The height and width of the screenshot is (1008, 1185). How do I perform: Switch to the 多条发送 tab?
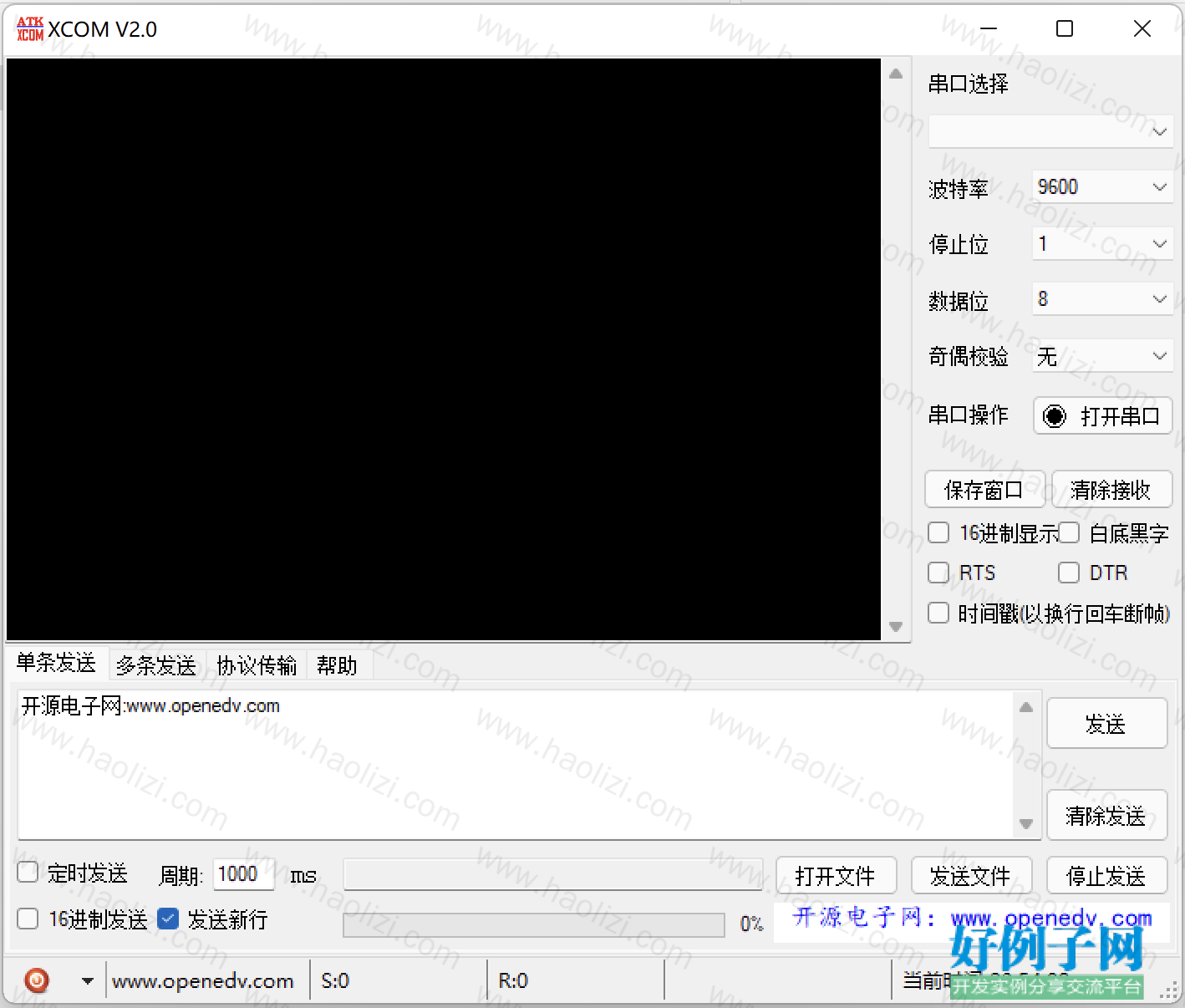(156, 665)
